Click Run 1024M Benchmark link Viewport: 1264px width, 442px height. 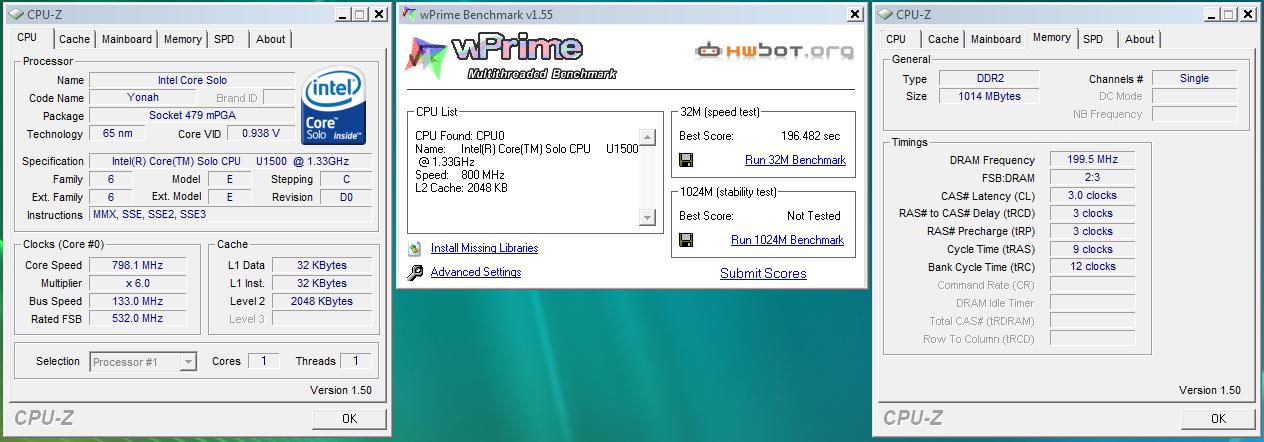[x=787, y=240]
